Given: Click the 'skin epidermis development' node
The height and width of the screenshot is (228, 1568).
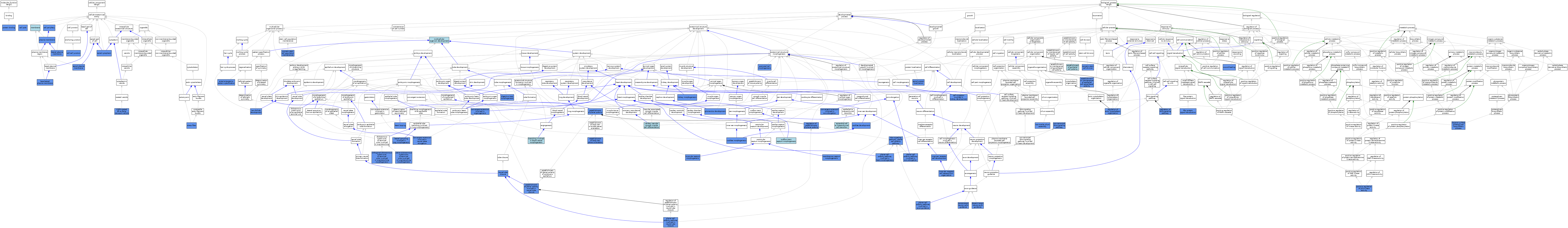Looking at the screenshot, I should point(282,97).
